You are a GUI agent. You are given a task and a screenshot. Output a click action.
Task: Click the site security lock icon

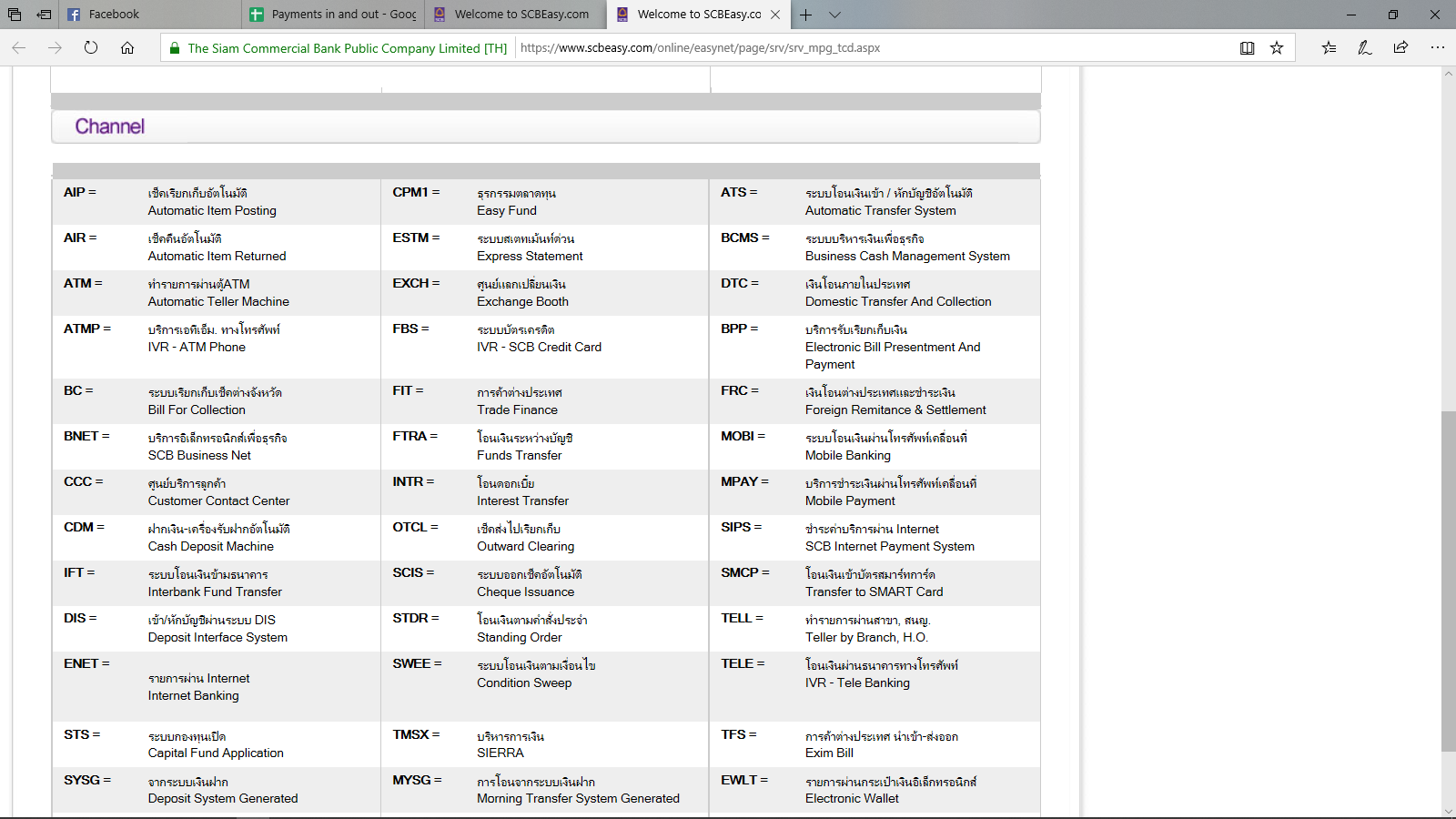(175, 48)
